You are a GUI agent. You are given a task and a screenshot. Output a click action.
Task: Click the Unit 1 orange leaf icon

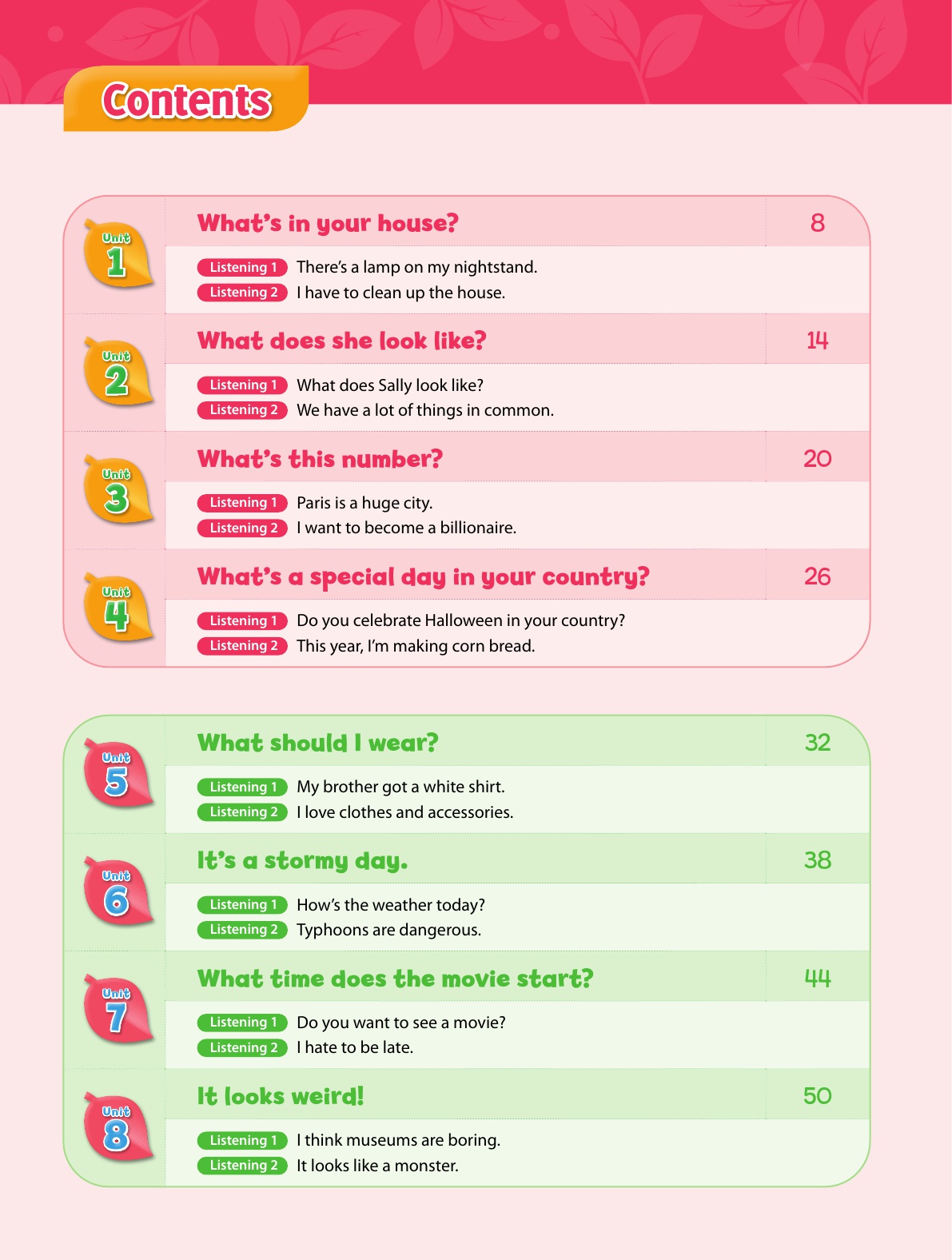(118, 253)
